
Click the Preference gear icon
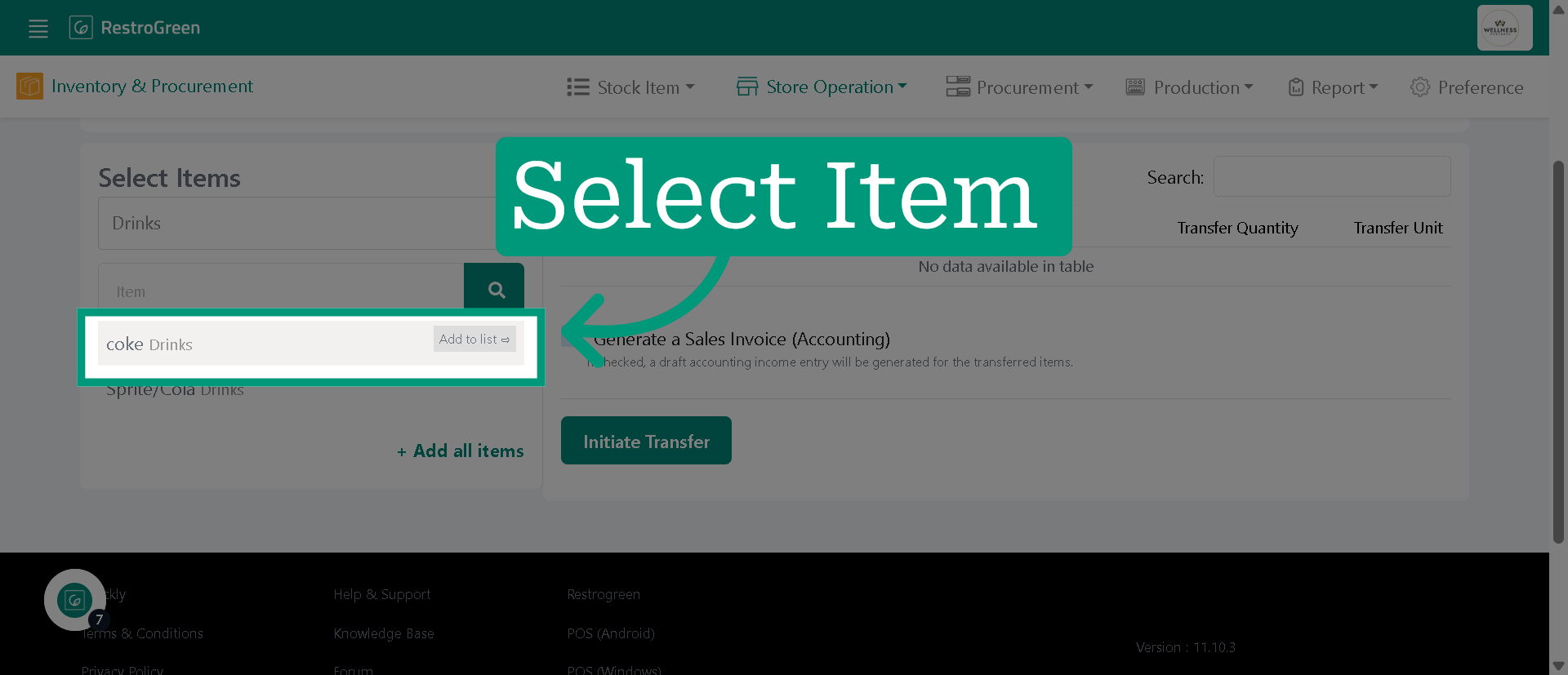pyautogui.click(x=1420, y=87)
